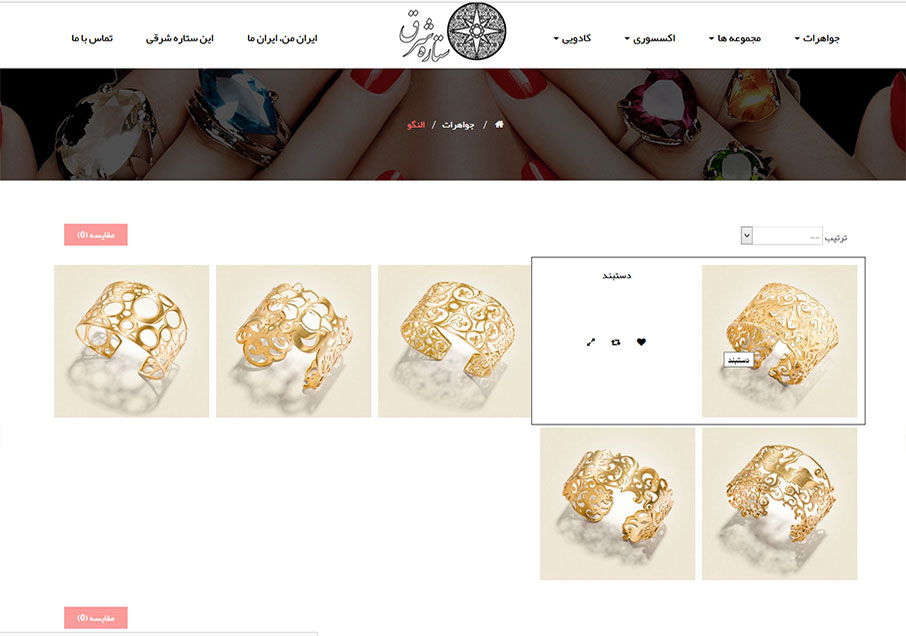This screenshot has height=636, width=906.
Task: Click the Setareh Shargh logo
Action: (454, 32)
